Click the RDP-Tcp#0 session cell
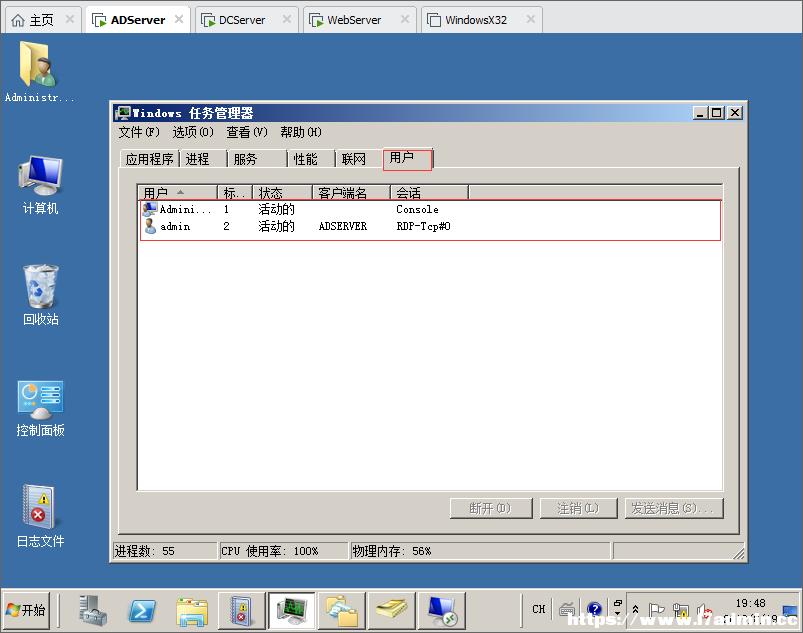 pos(424,226)
